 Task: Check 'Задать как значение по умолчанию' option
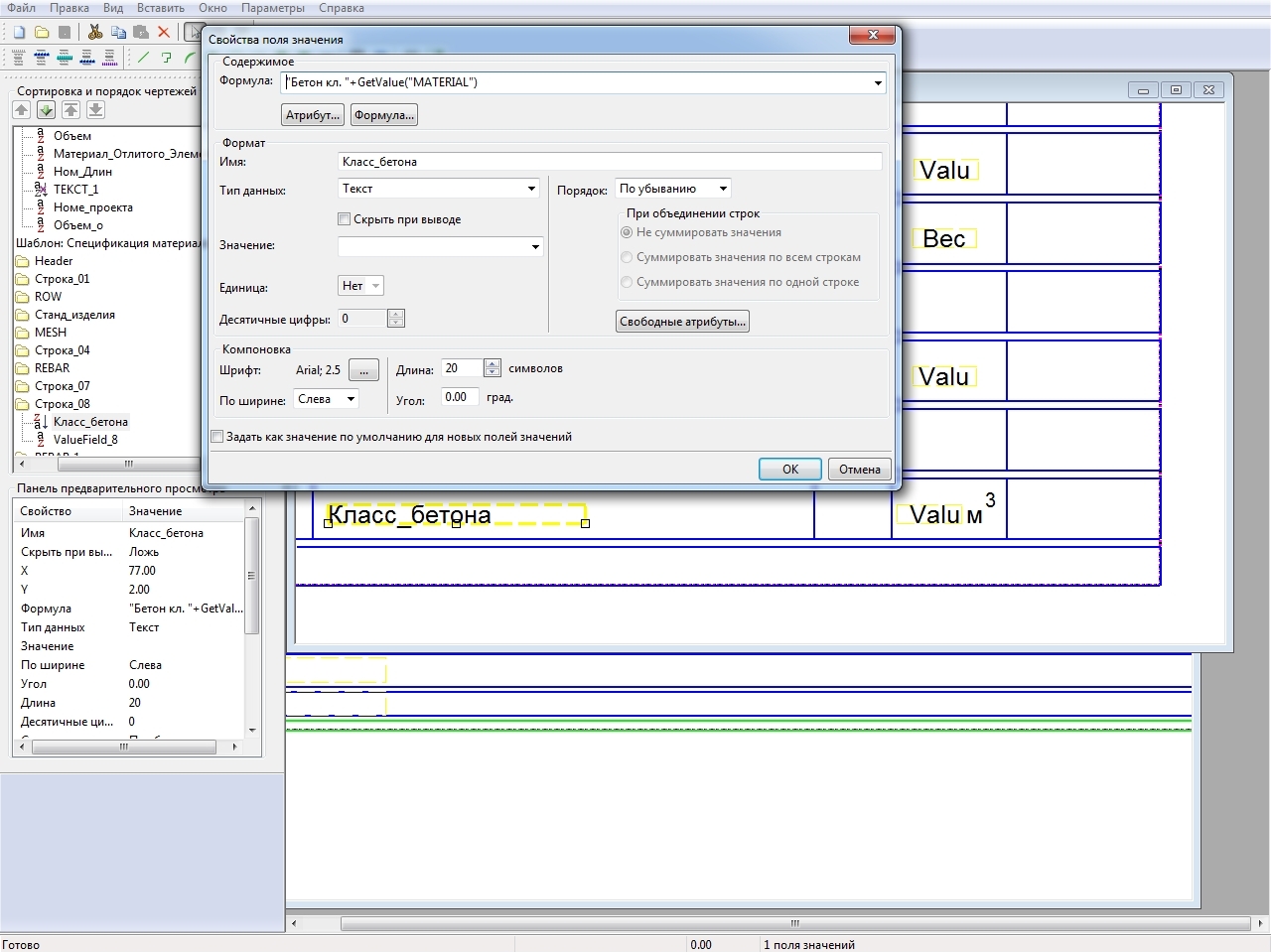click(217, 437)
